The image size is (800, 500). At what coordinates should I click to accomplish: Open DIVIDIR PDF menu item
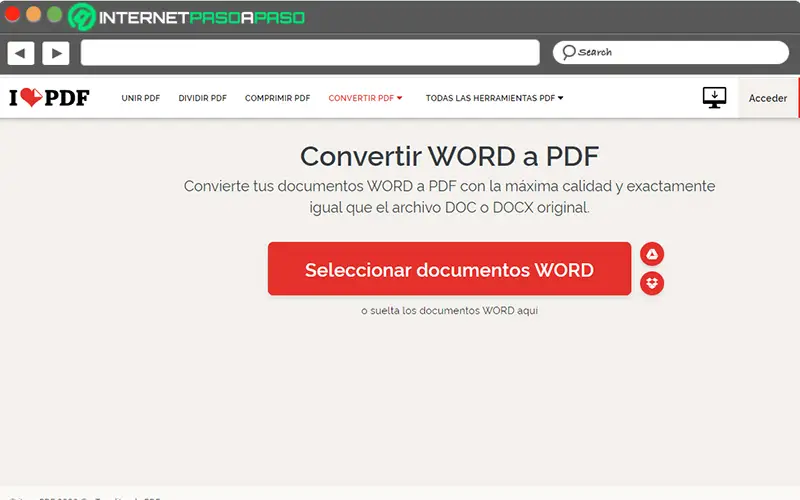[203, 98]
